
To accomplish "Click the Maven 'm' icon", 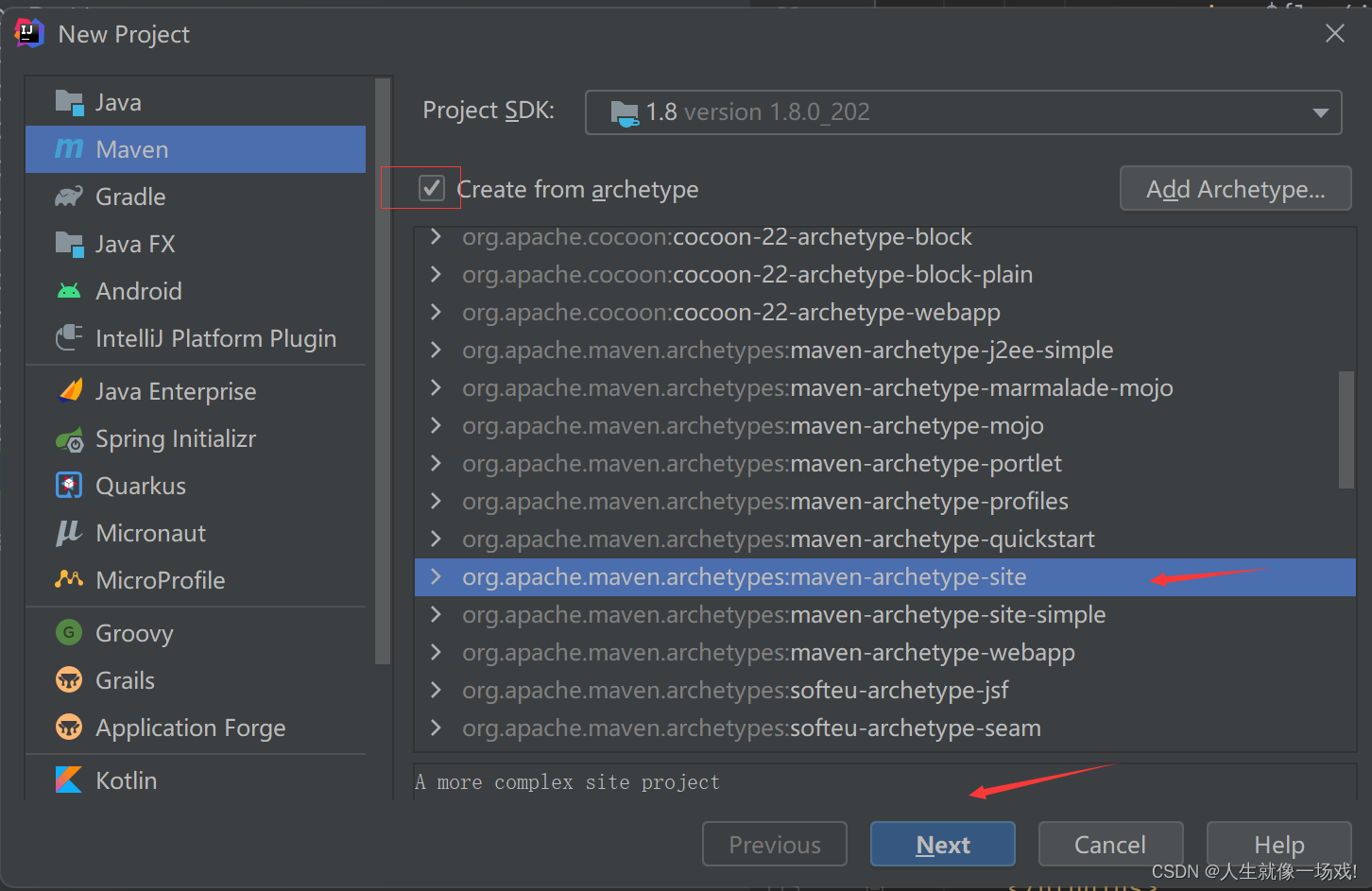I will [69, 149].
